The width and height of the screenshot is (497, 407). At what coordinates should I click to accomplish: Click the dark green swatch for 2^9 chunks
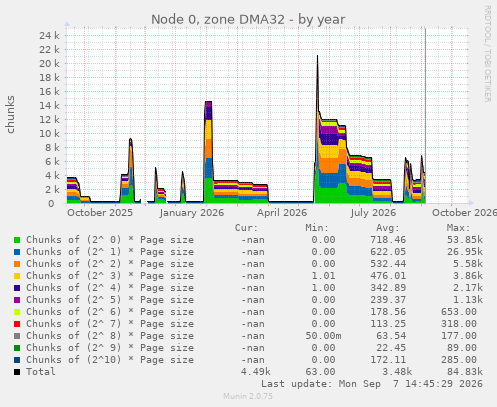[17, 348]
